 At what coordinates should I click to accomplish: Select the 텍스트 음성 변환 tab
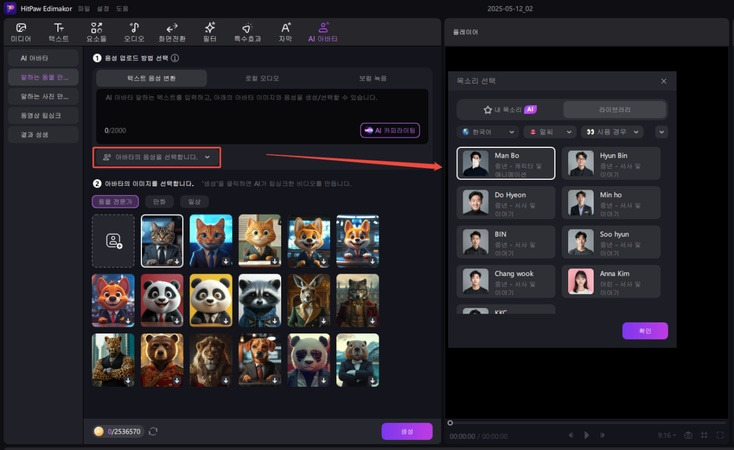[x=152, y=78]
